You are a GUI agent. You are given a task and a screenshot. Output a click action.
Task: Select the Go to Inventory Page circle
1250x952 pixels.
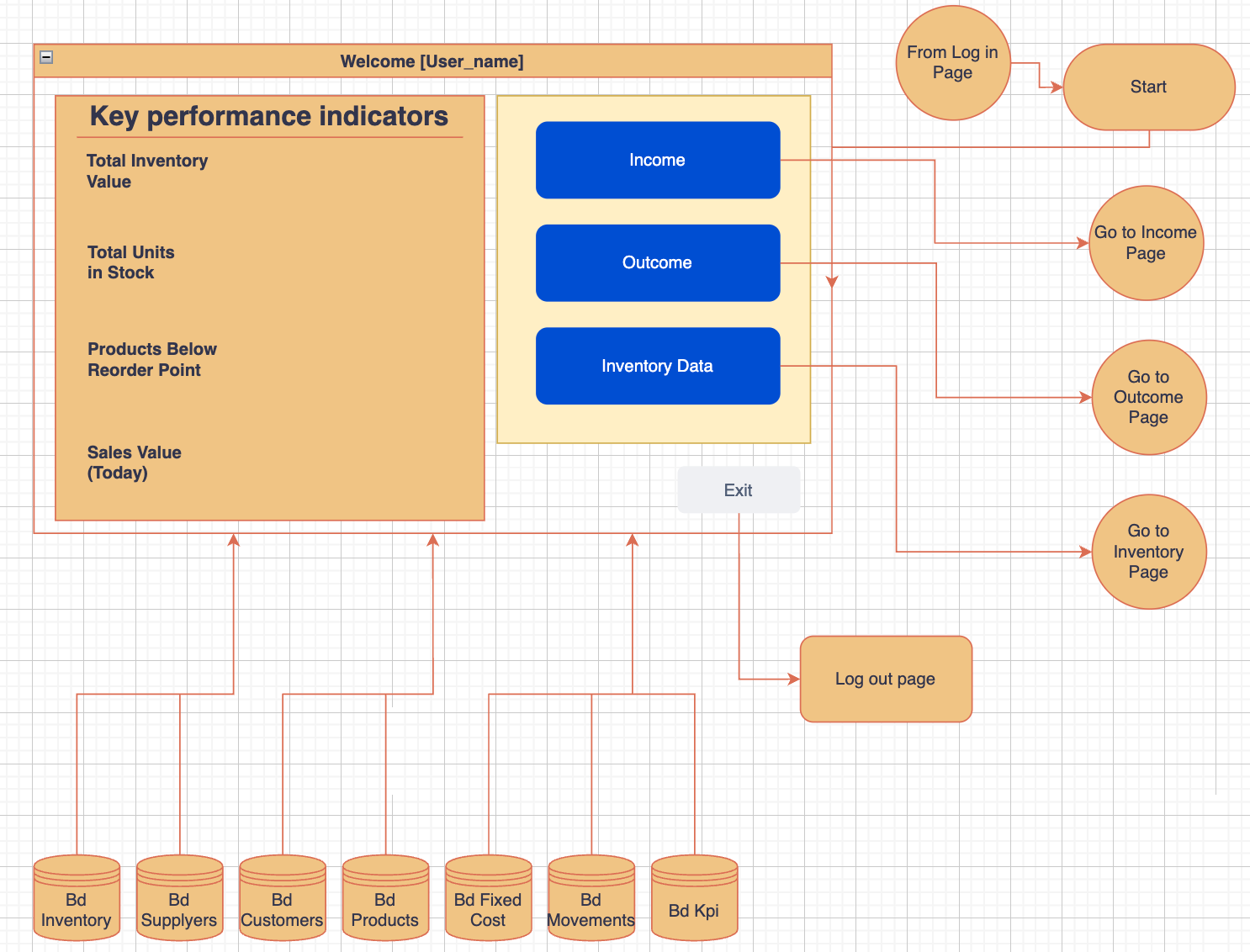[1148, 552]
